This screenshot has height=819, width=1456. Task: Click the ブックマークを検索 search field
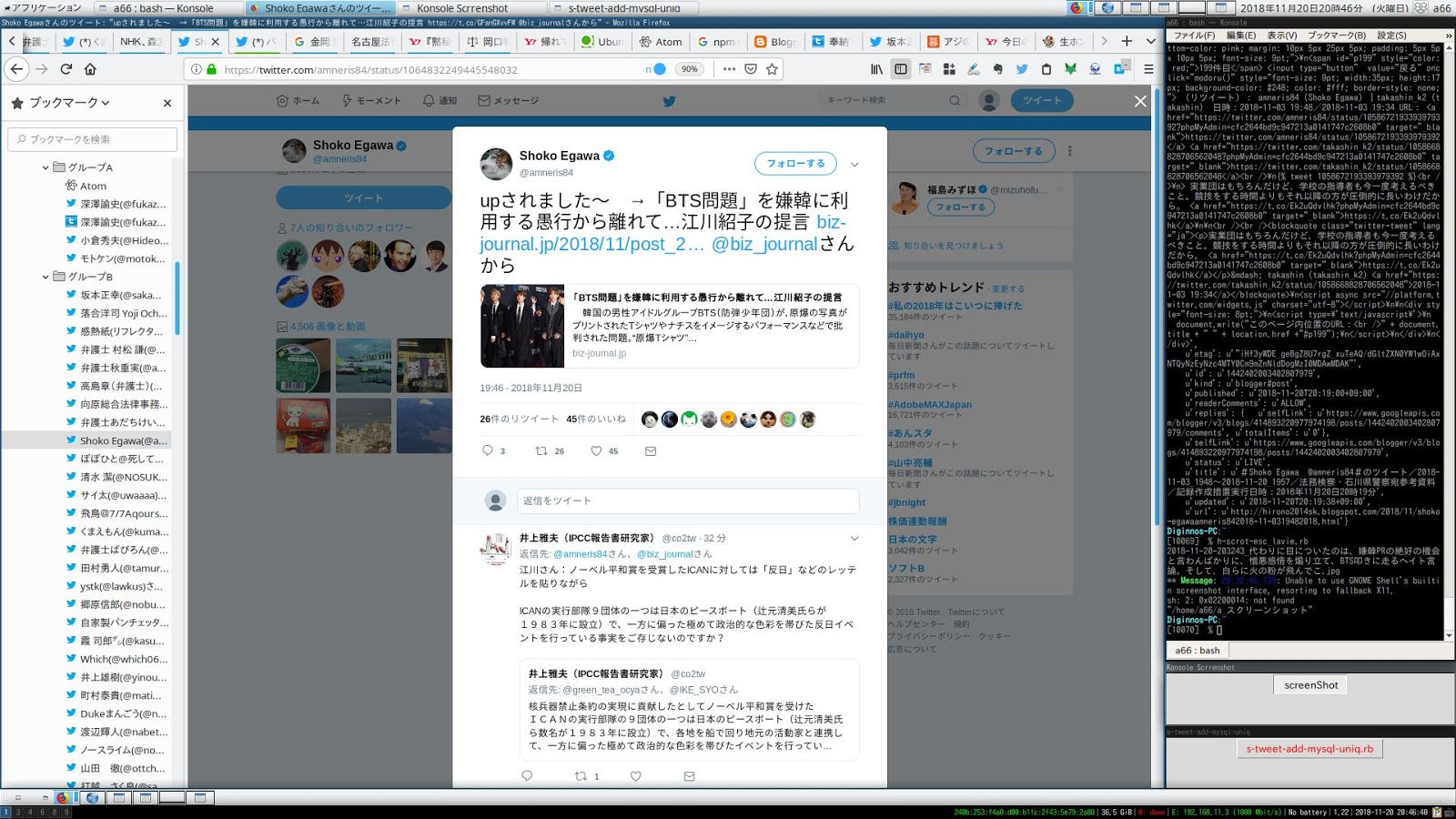[93, 139]
